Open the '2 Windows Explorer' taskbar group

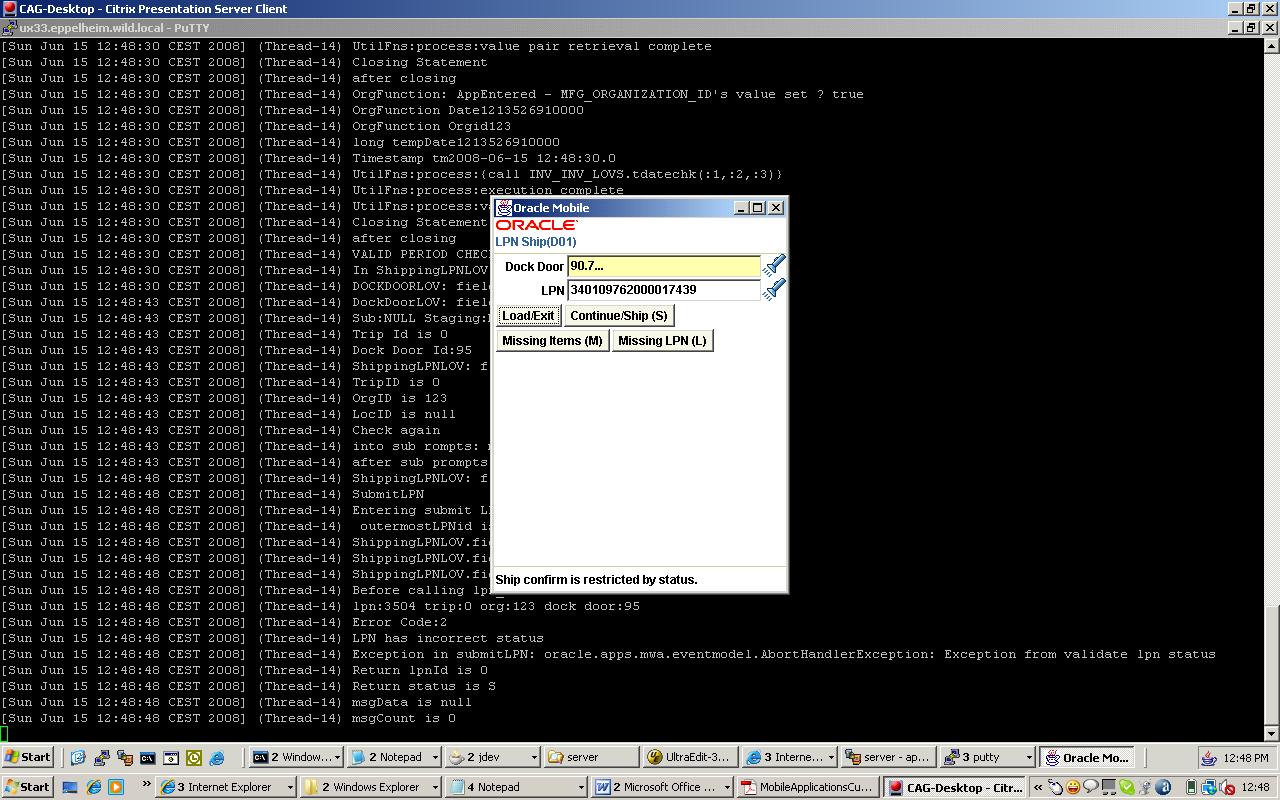click(369, 787)
